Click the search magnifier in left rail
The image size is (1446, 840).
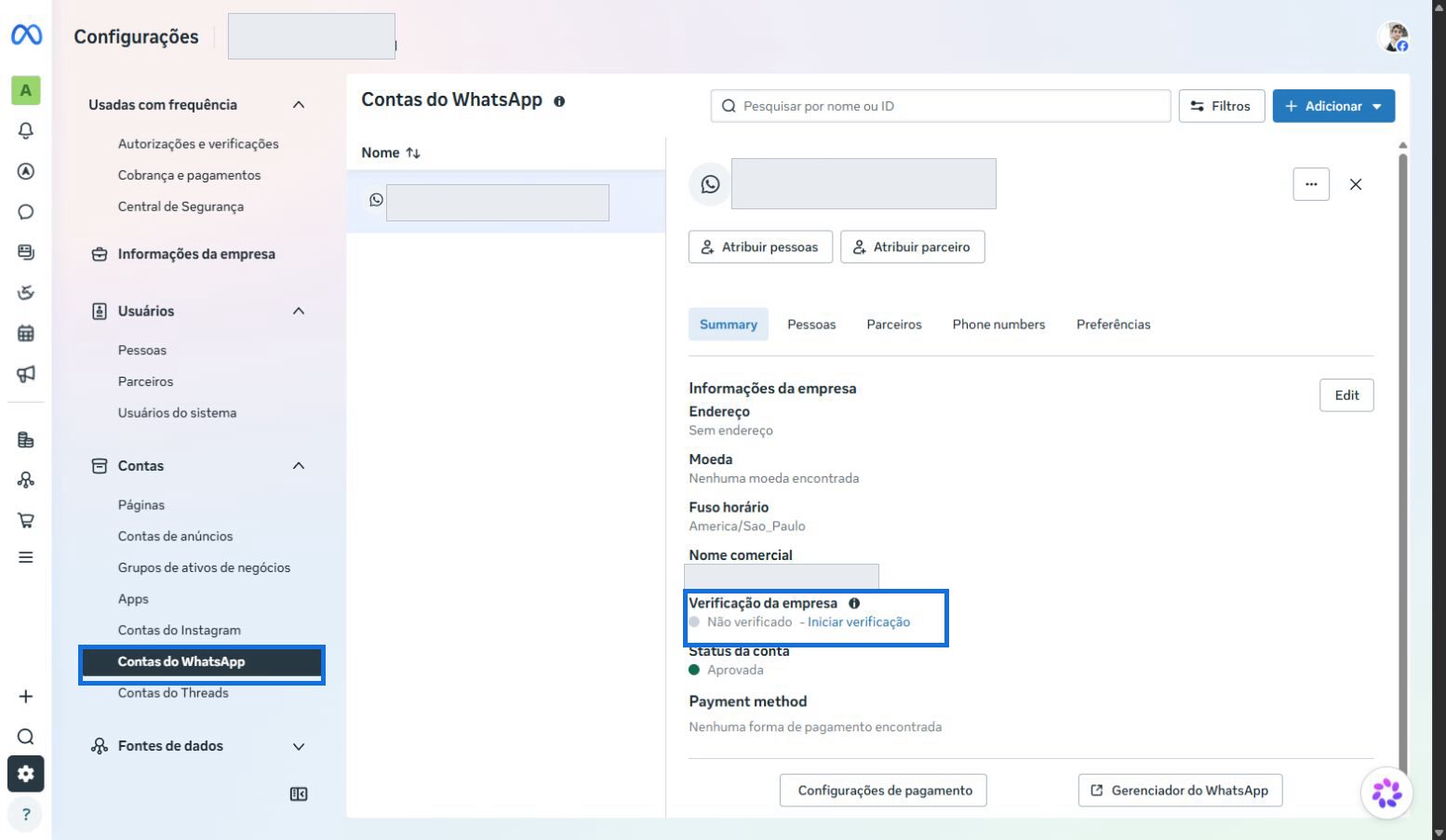pos(26,737)
